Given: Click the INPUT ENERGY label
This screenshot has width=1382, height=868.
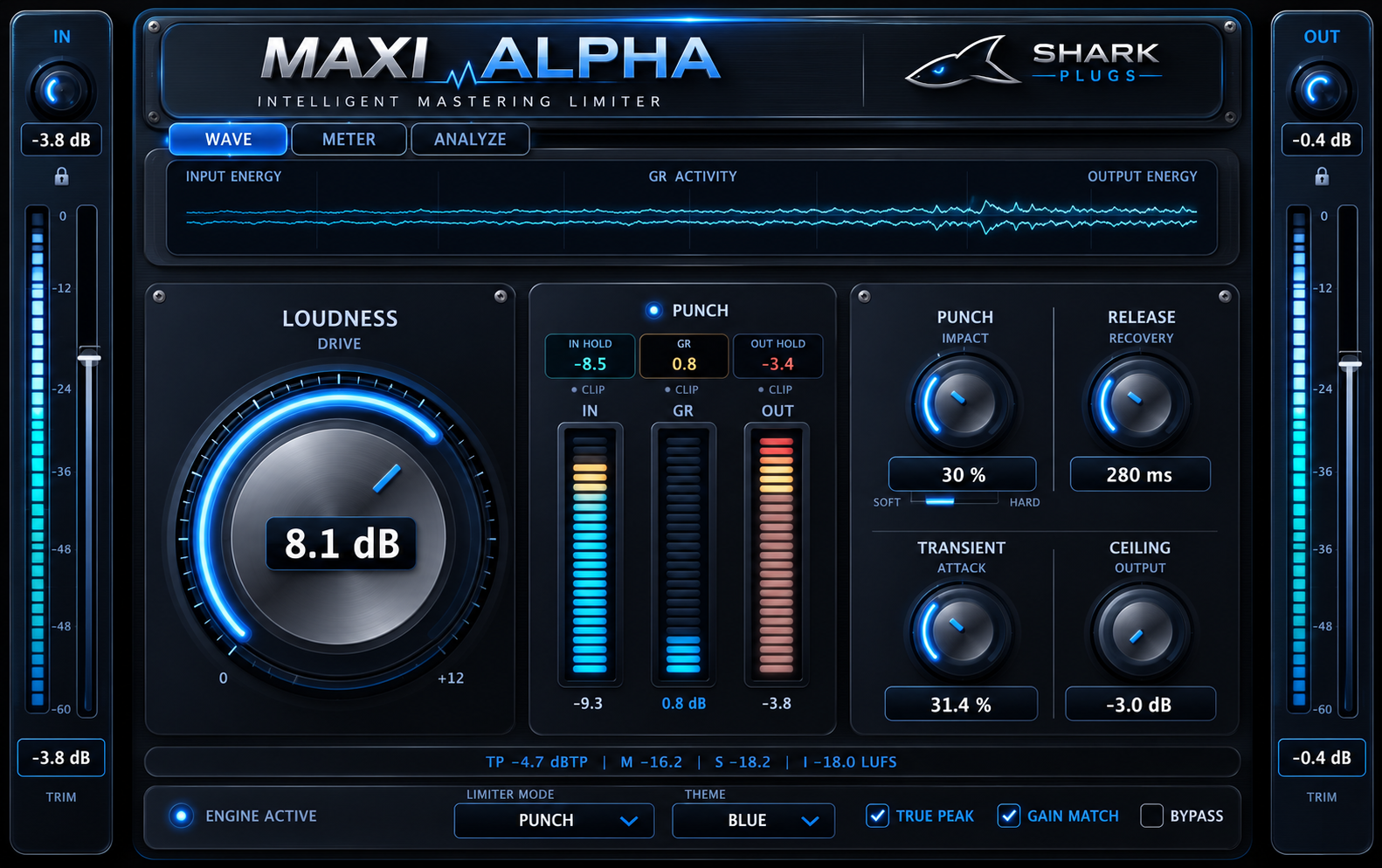Looking at the screenshot, I should coord(233,176).
